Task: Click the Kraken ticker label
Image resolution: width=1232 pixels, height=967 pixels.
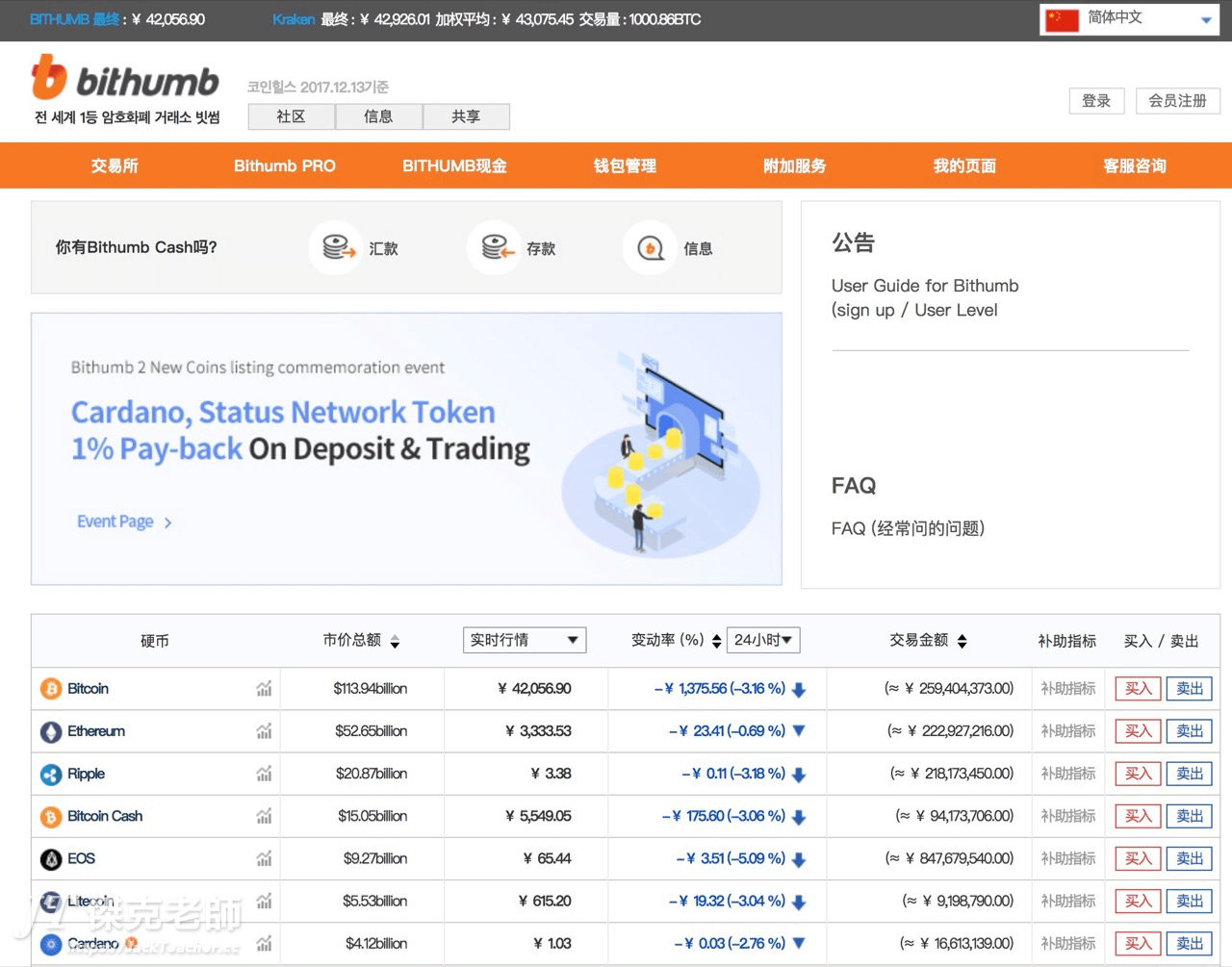Action: pos(294,19)
